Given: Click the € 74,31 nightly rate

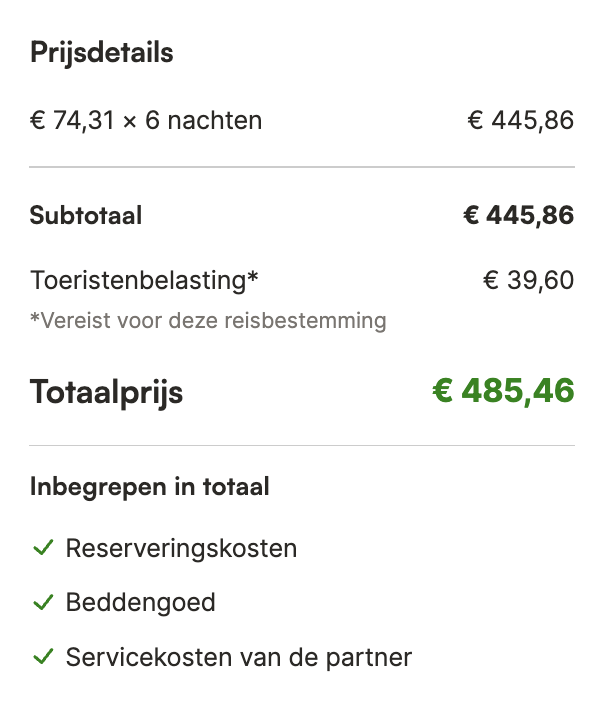Looking at the screenshot, I should coord(73,121).
